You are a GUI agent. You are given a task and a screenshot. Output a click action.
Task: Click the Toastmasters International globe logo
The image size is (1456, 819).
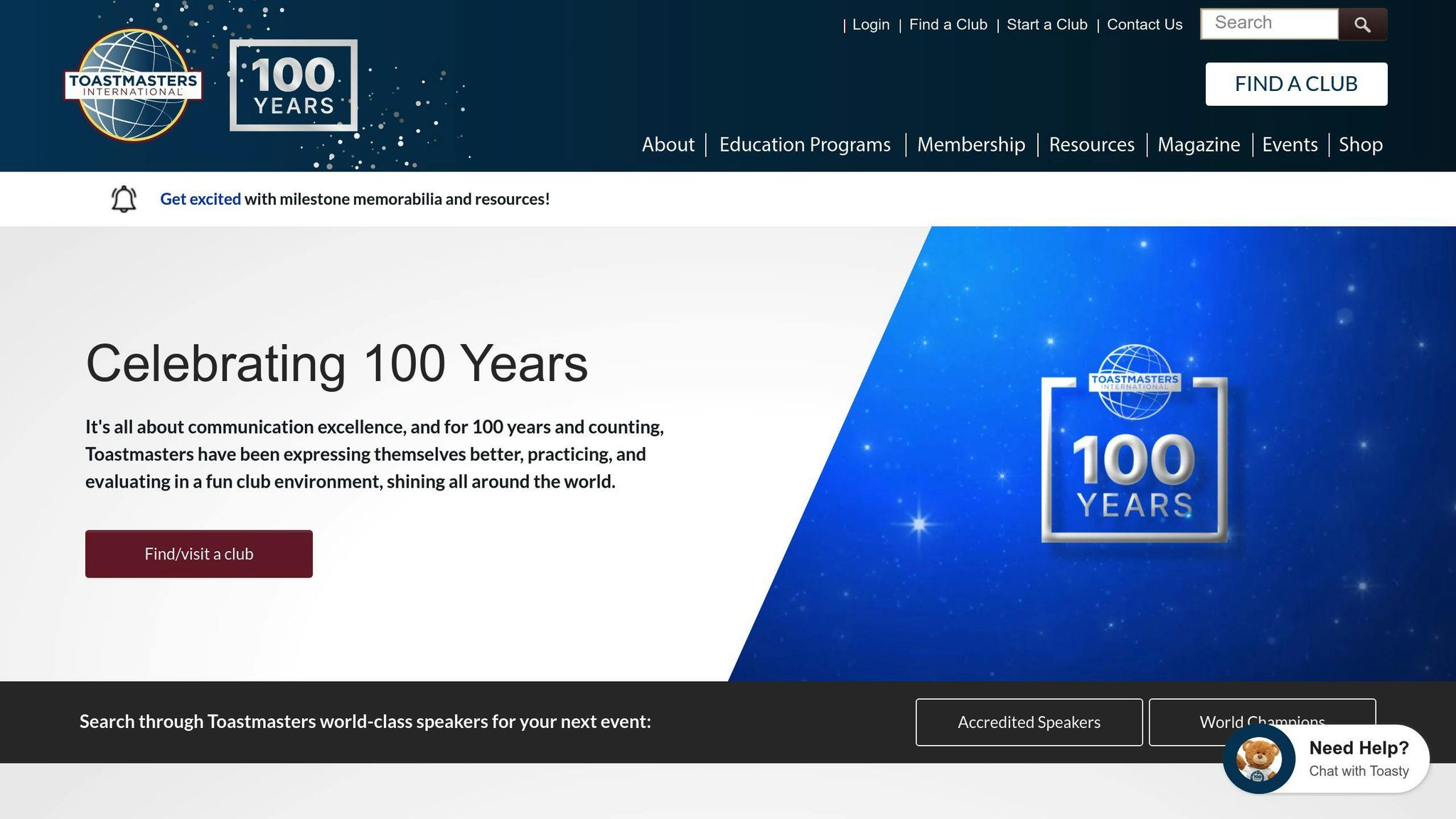click(134, 85)
